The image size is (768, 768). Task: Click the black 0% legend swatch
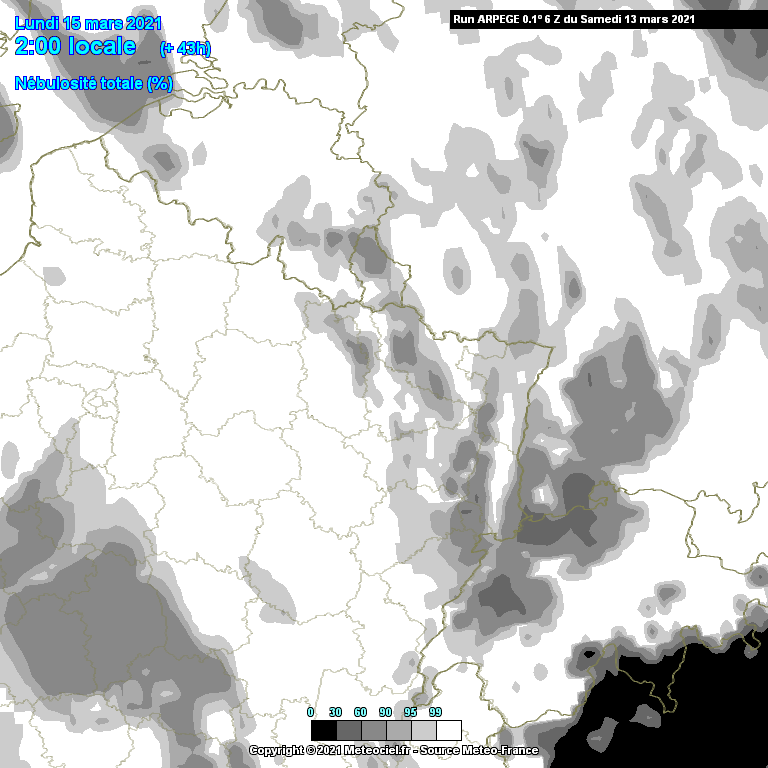tap(323, 730)
